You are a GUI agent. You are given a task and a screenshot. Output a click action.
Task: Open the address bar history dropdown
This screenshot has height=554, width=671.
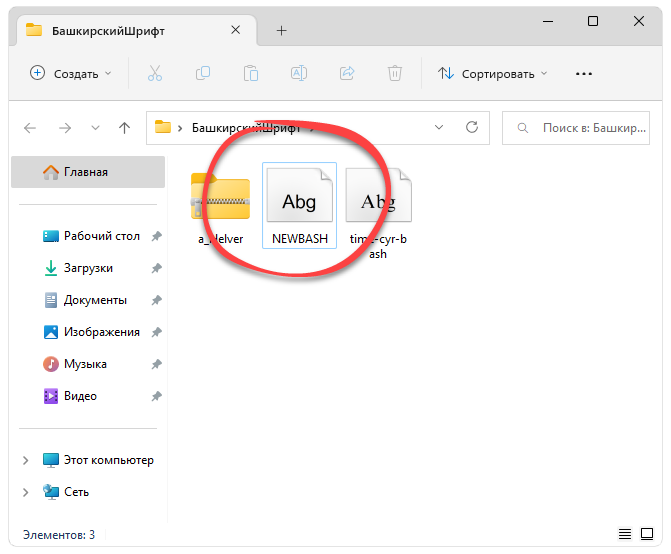pyautogui.click(x=439, y=127)
